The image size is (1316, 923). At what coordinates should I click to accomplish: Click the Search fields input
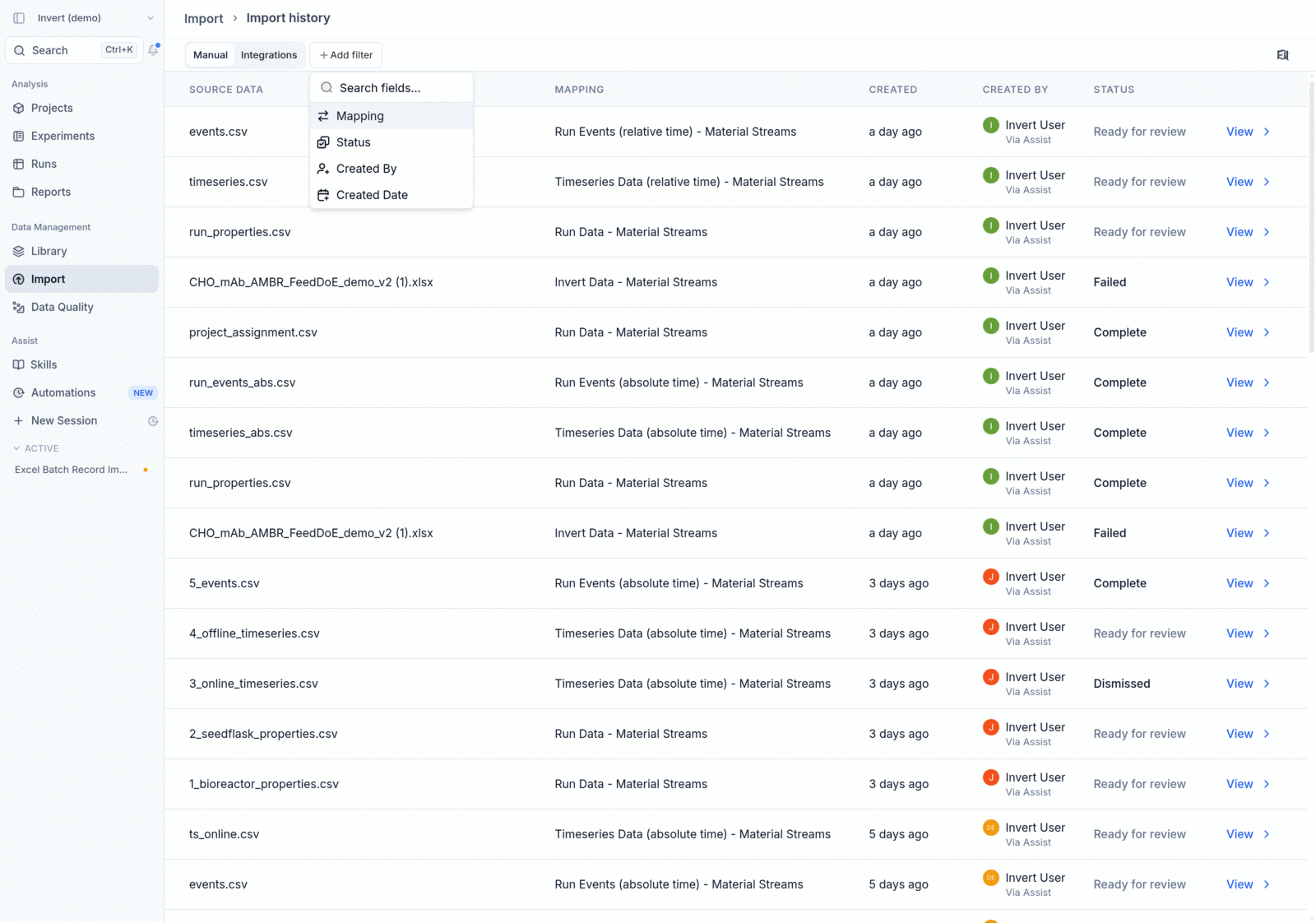[x=392, y=88]
